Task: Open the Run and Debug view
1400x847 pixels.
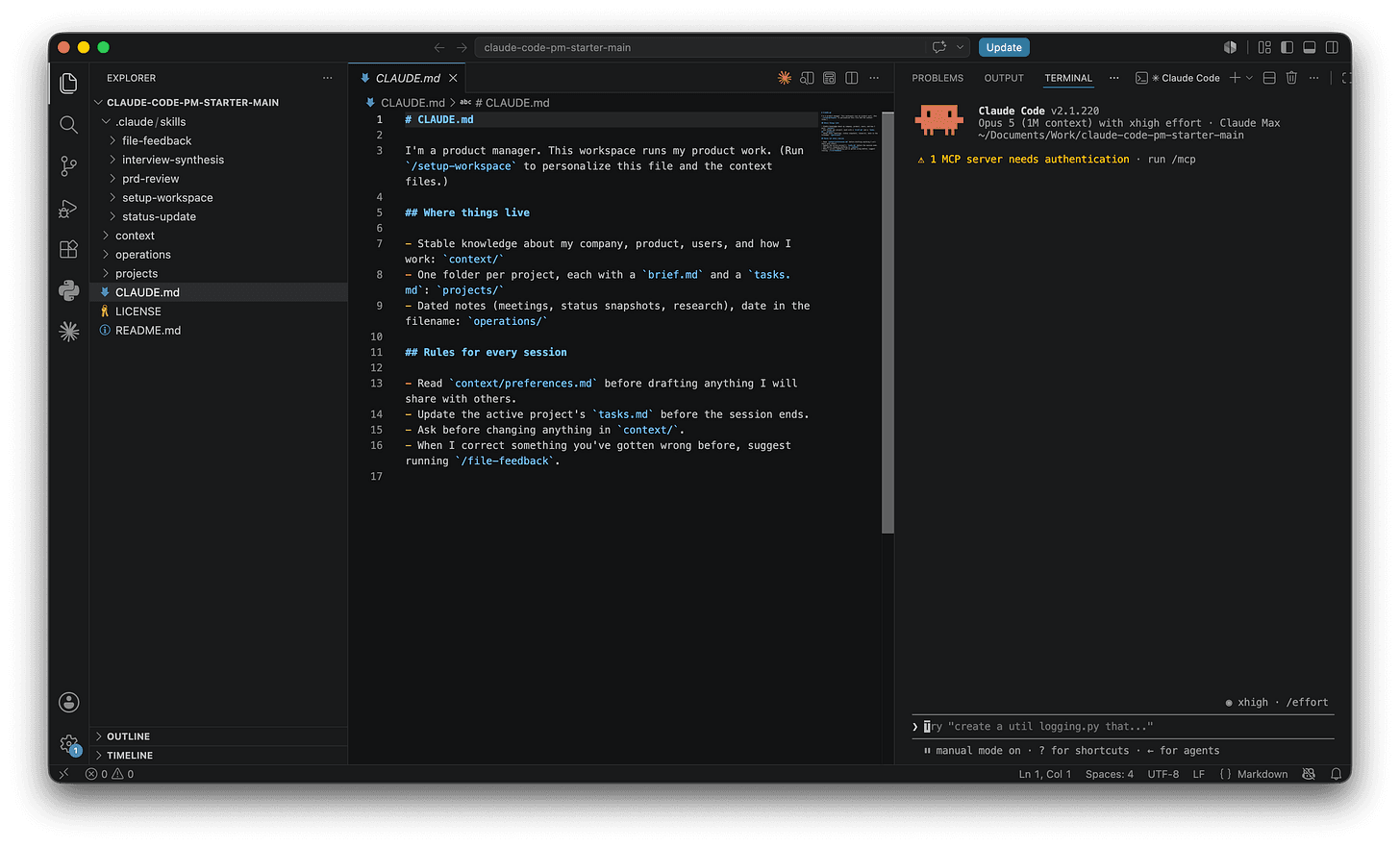Action: (x=68, y=208)
